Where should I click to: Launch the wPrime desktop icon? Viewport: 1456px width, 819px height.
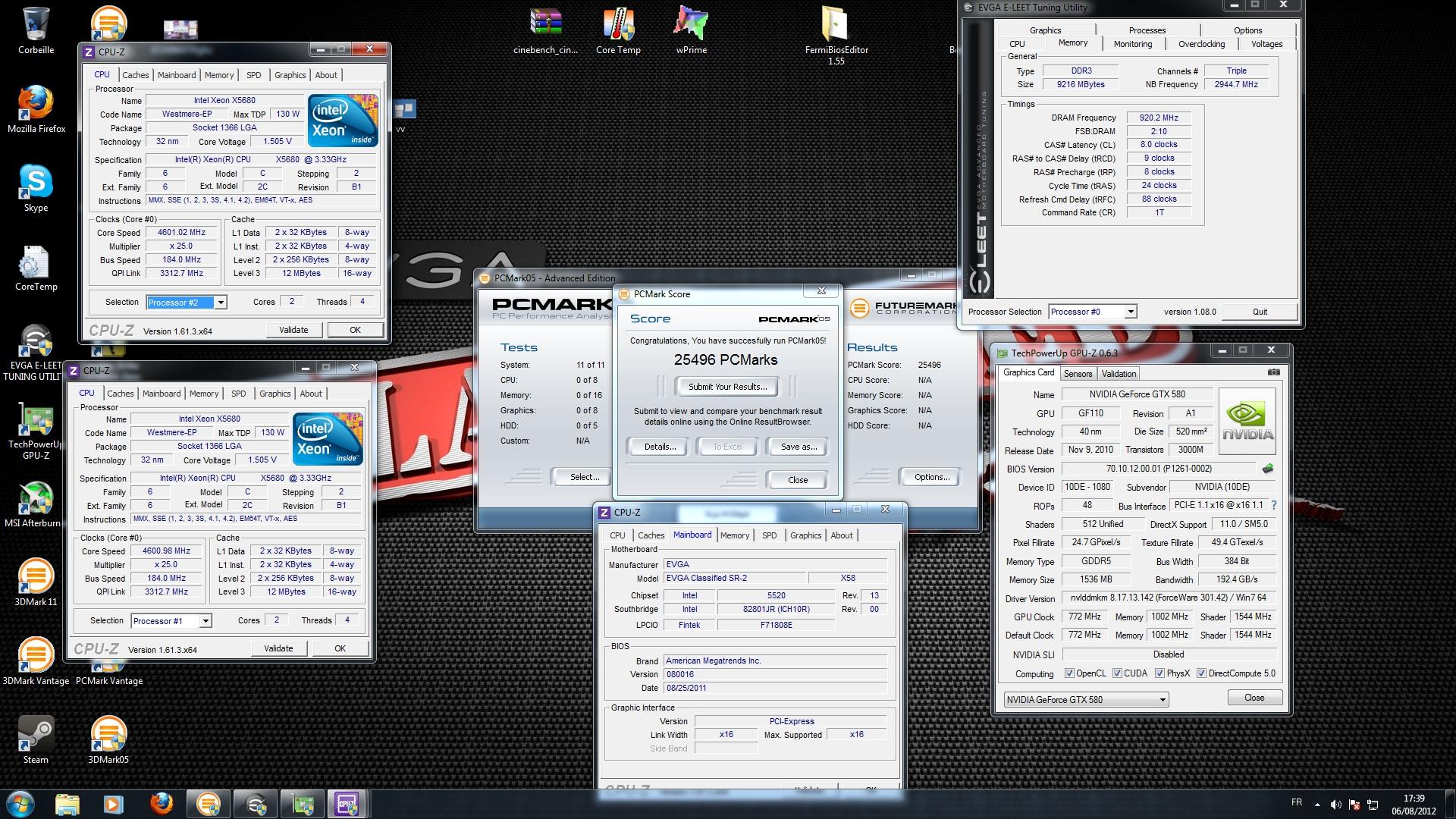pyautogui.click(x=691, y=30)
